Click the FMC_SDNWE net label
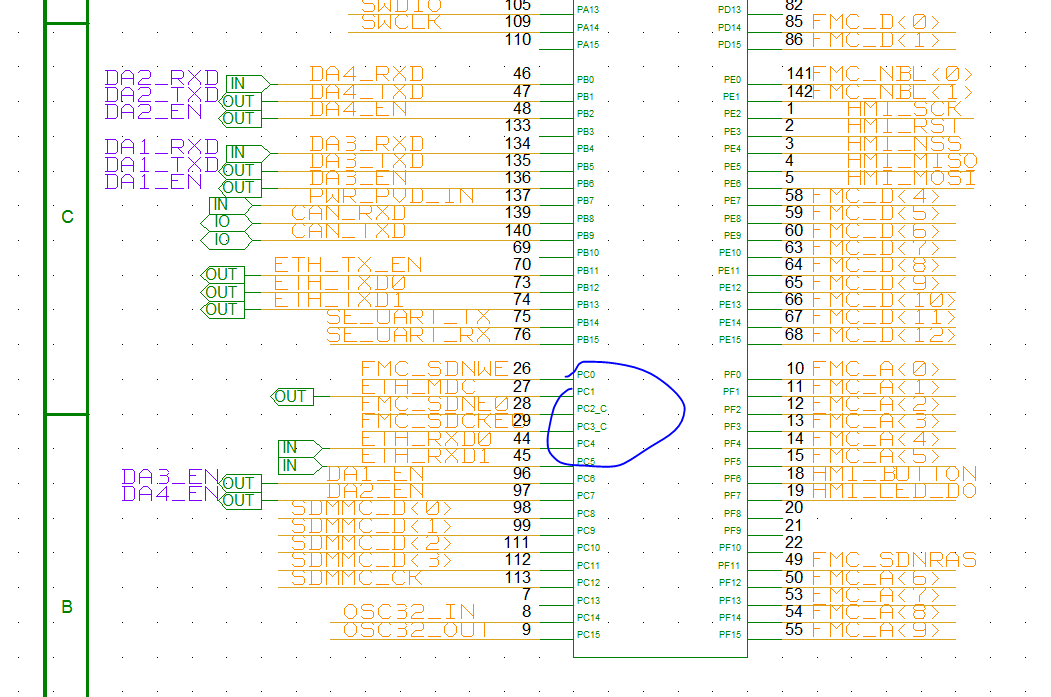1051x697 pixels. (434, 369)
